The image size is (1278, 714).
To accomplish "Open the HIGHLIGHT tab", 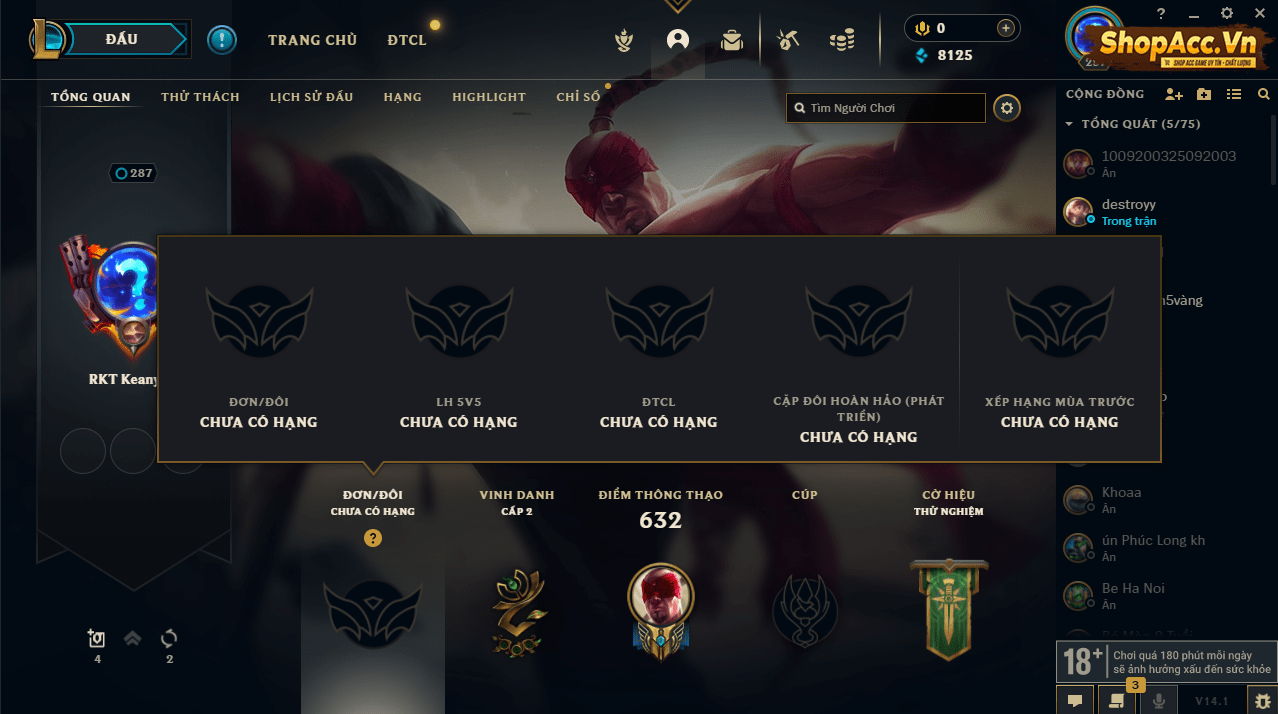I will coord(489,97).
